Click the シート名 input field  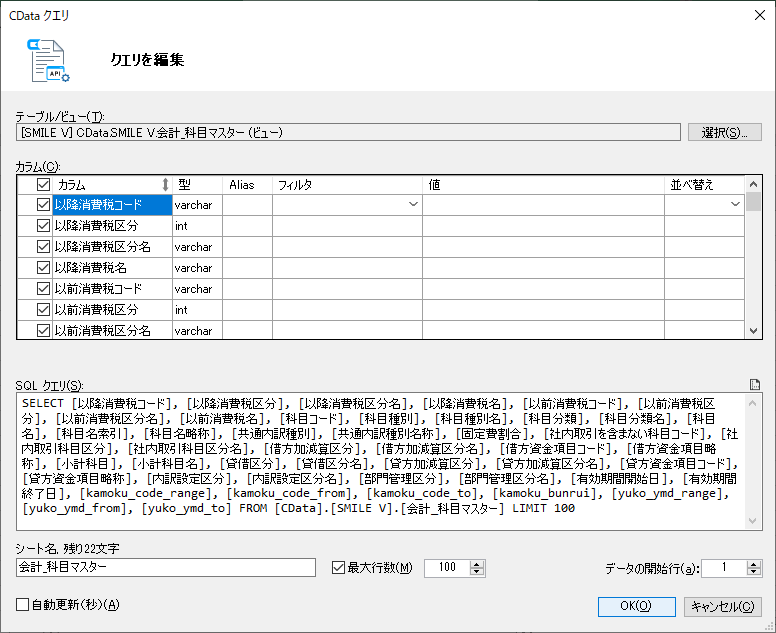coord(166,568)
